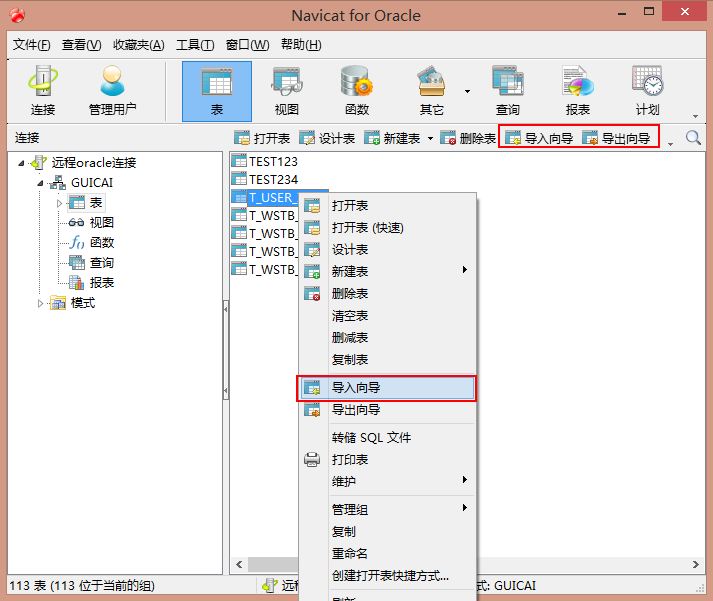
Task: Open the 收藏夹(A) menu
Action: point(139,45)
